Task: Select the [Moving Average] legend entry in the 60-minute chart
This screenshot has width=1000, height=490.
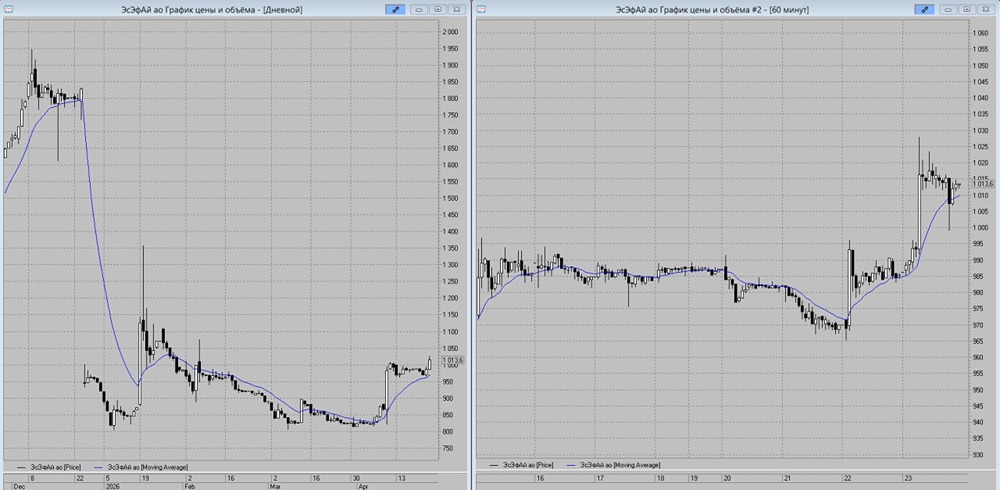Action: point(615,464)
